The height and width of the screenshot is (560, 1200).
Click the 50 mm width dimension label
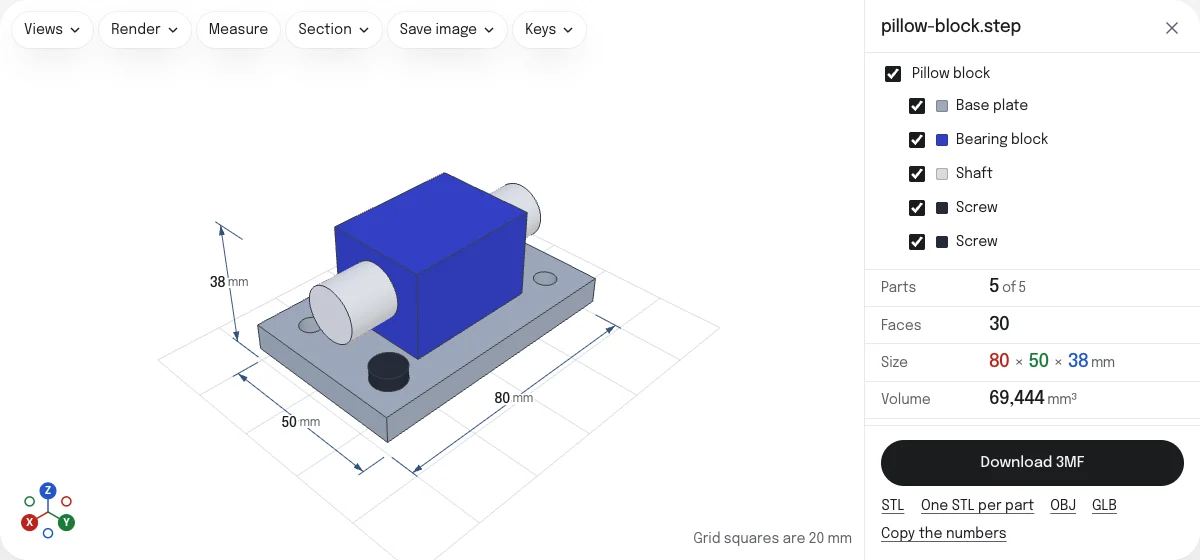pos(300,422)
